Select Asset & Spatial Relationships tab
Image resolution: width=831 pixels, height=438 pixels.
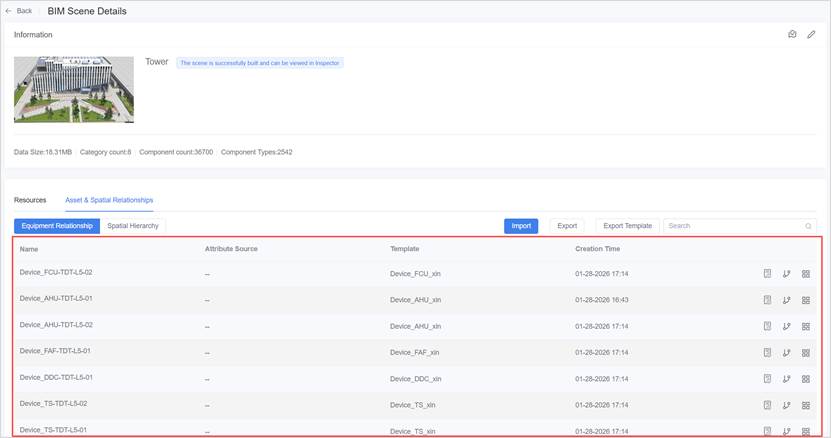point(109,200)
